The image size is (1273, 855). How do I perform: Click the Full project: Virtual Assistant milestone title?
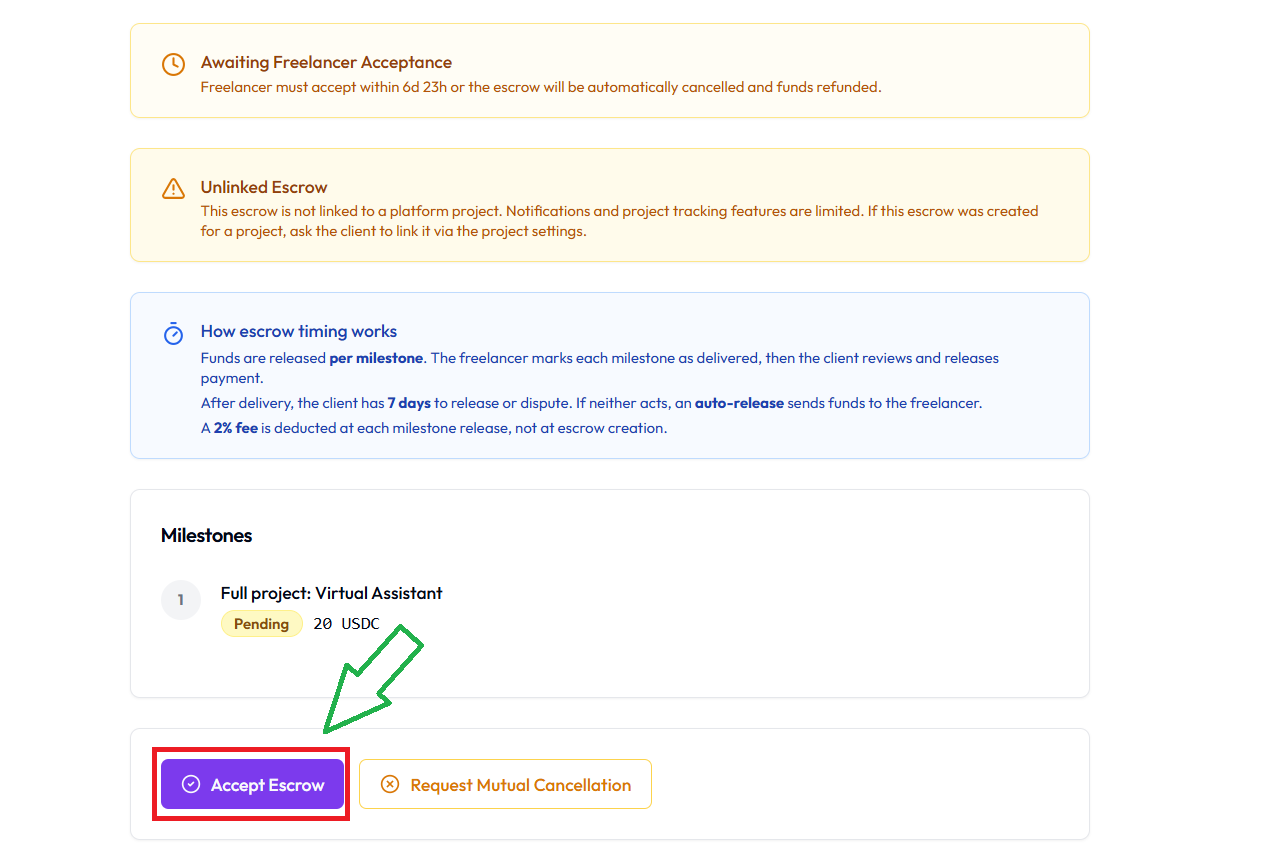(x=331, y=593)
